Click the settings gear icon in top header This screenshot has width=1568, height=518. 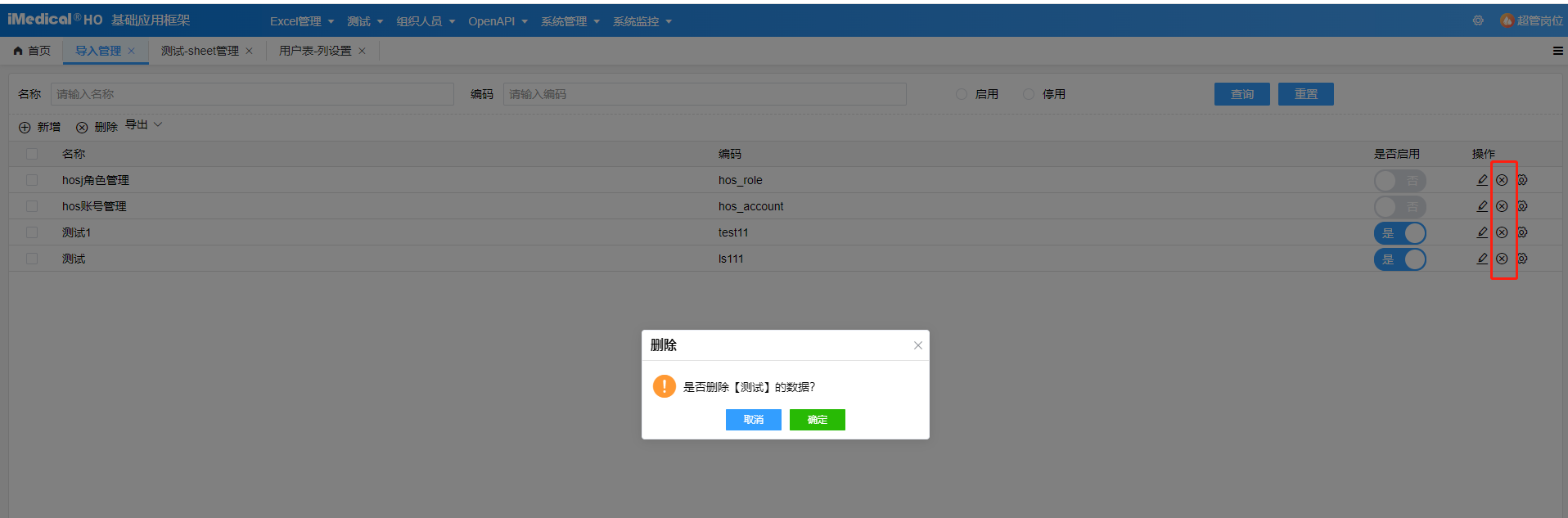coord(1478,20)
